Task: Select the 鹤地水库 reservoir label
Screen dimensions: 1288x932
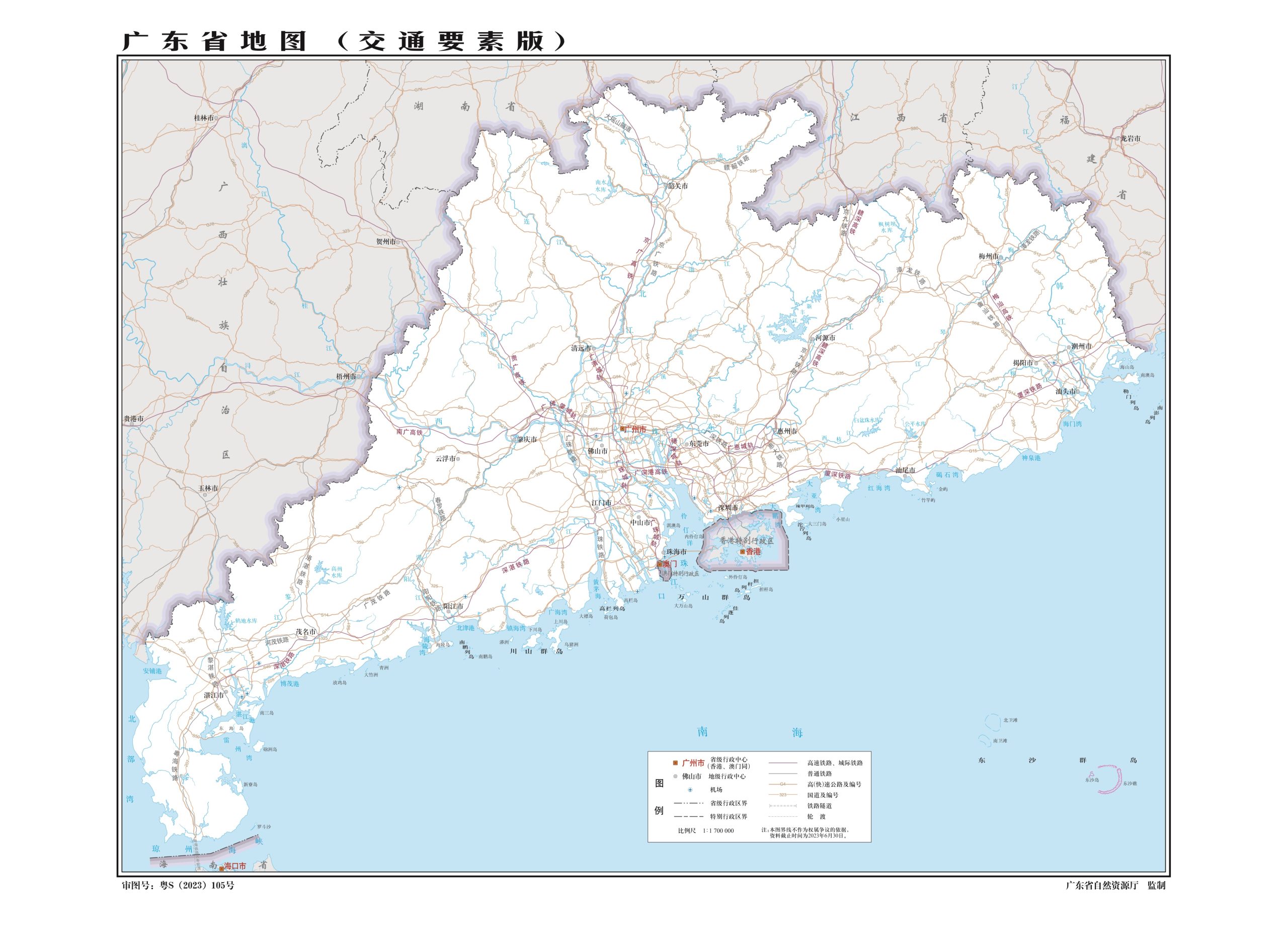Action: click(x=247, y=622)
